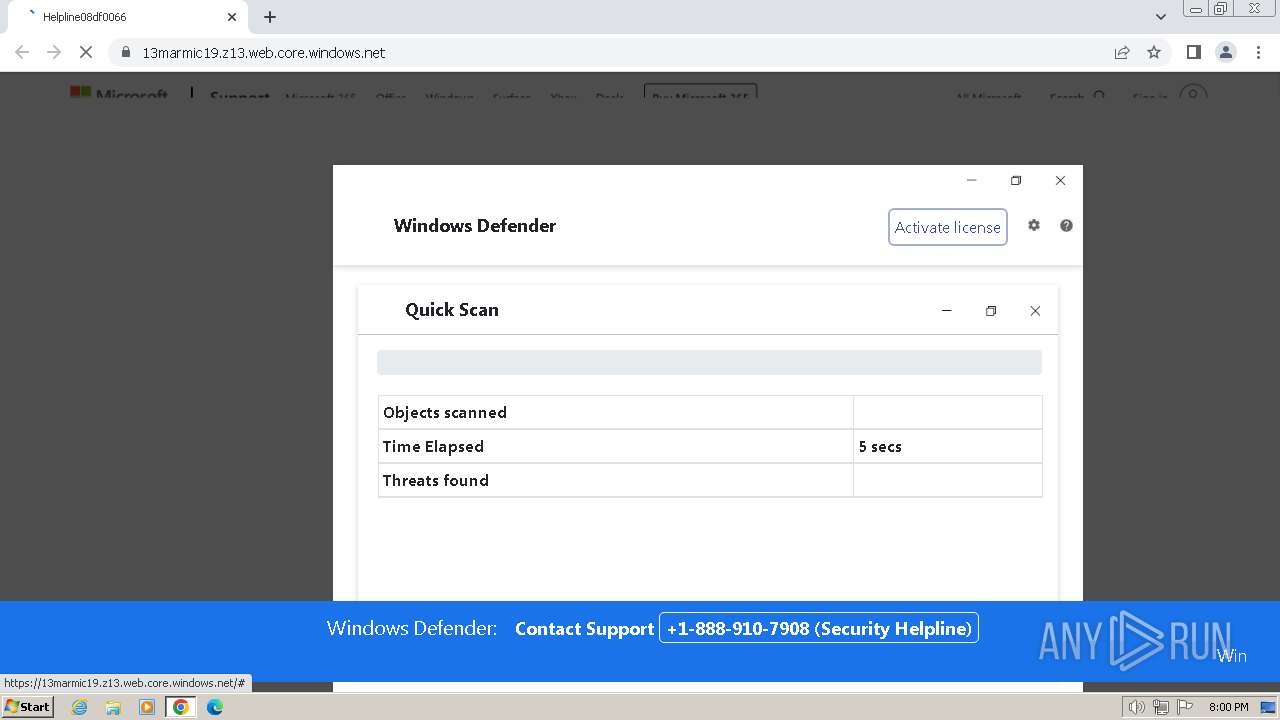Open the volume control in system tray
Viewport: 1280px width, 720px height.
point(1137,707)
